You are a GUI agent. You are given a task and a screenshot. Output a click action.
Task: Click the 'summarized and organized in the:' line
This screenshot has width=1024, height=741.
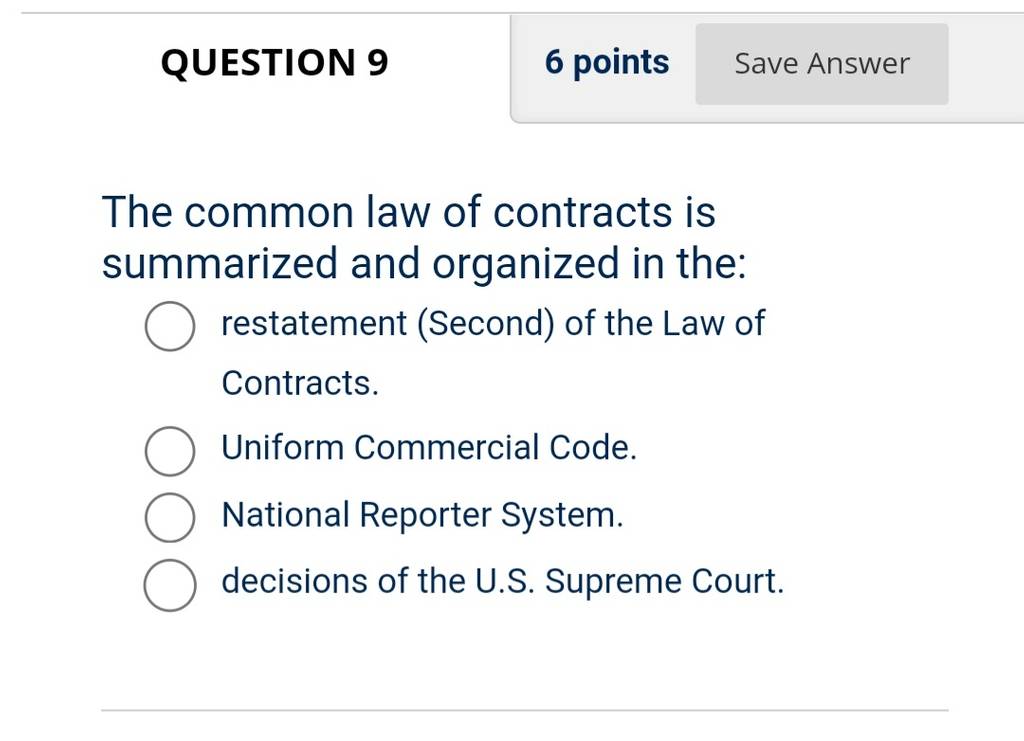424,264
